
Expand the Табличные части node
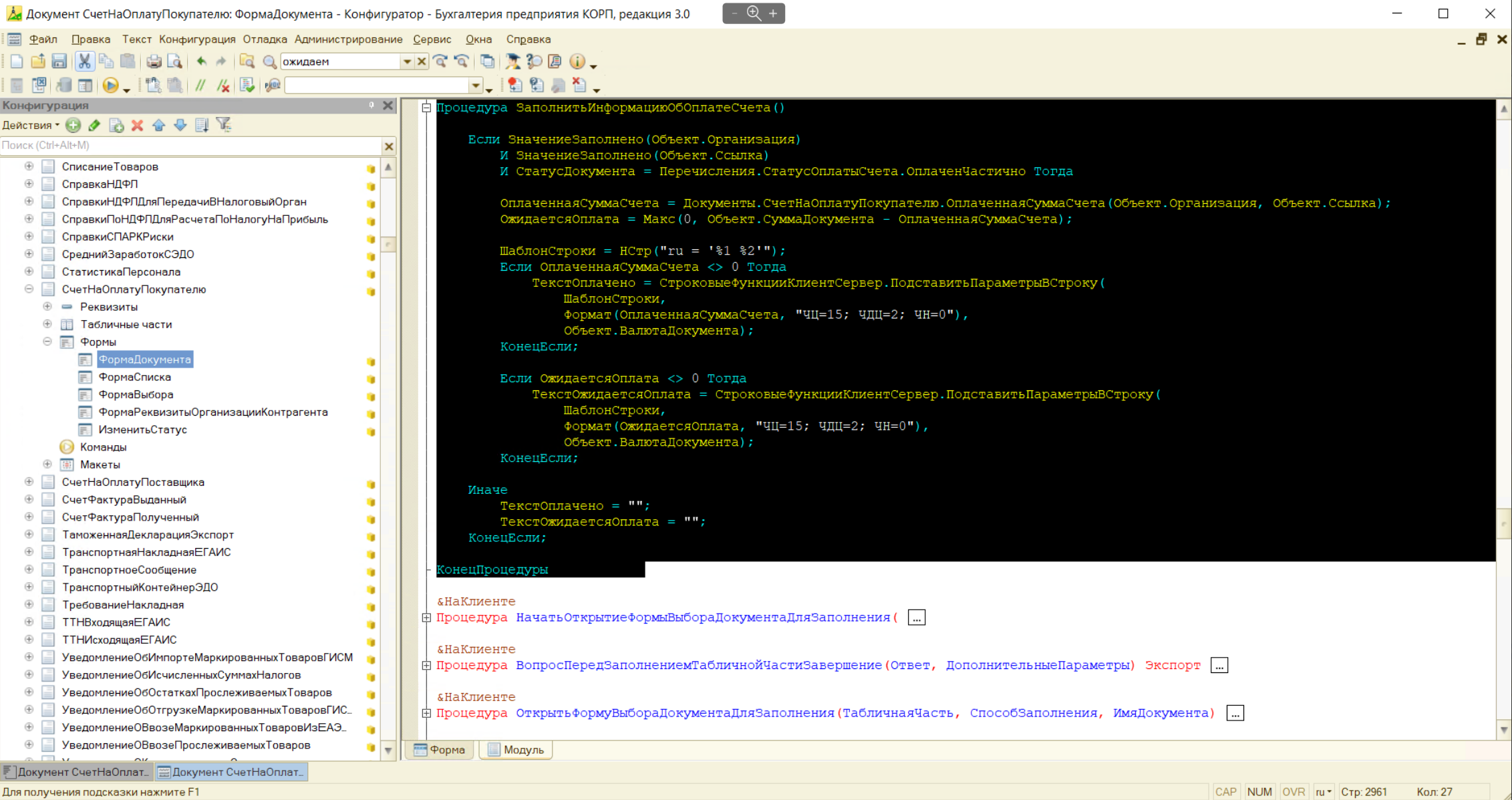click(x=47, y=324)
